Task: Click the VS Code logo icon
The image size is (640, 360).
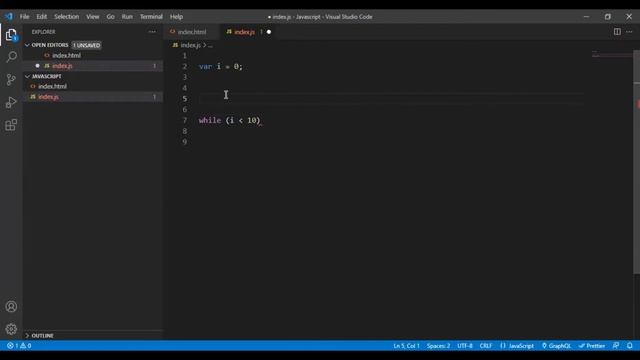Action: click(9, 17)
